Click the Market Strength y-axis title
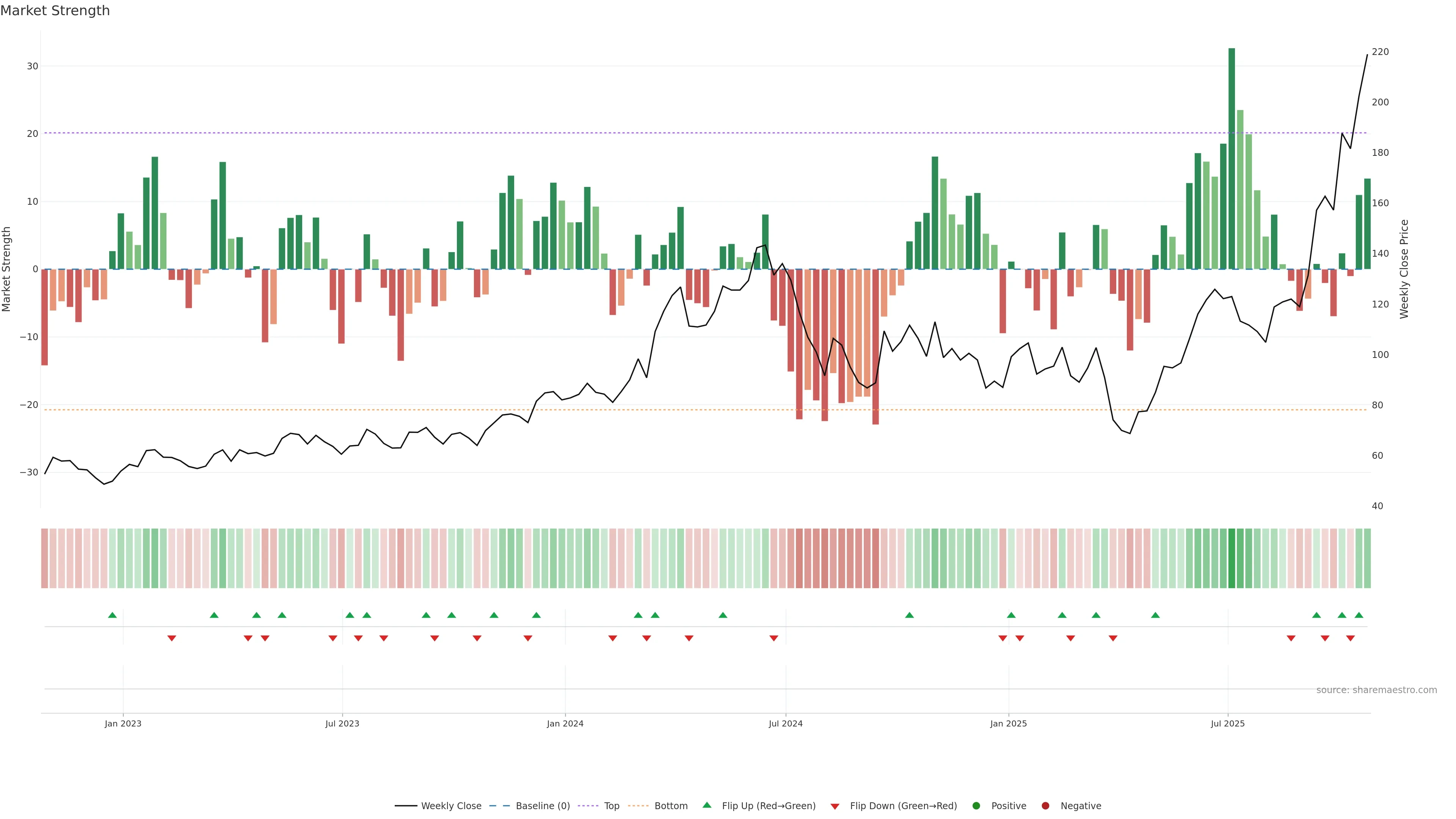The width and height of the screenshot is (1456, 819). tap(7, 269)
